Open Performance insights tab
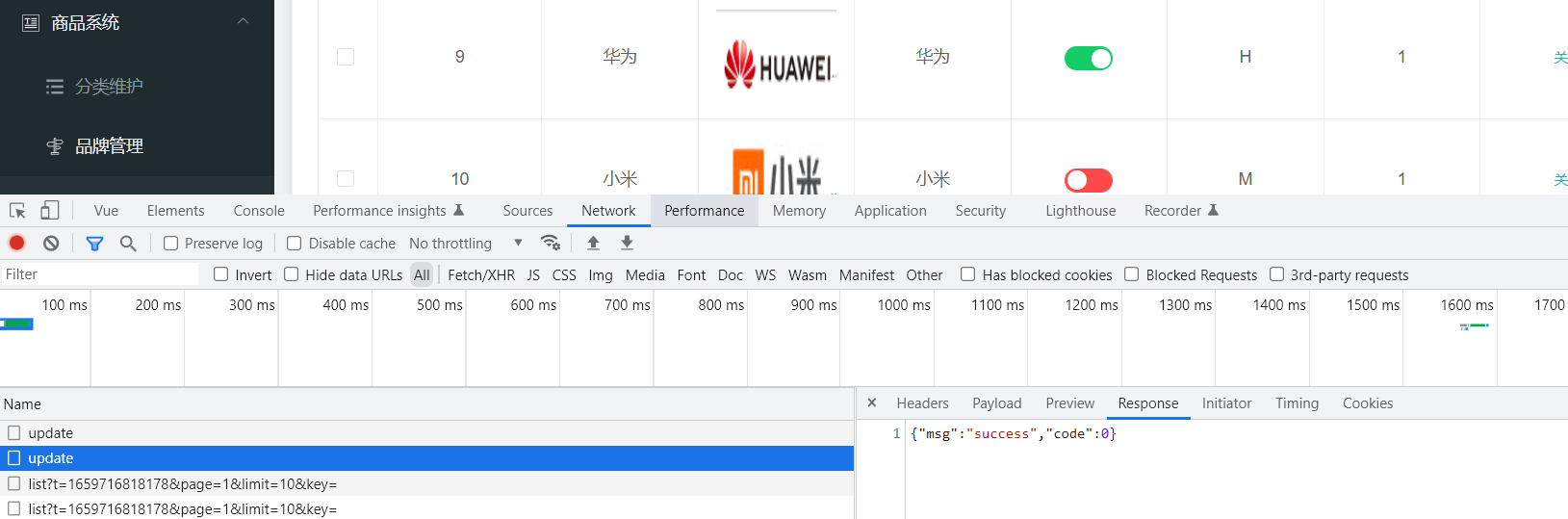The width and height of the screenshot is (1568, 519). click(388, 211)
